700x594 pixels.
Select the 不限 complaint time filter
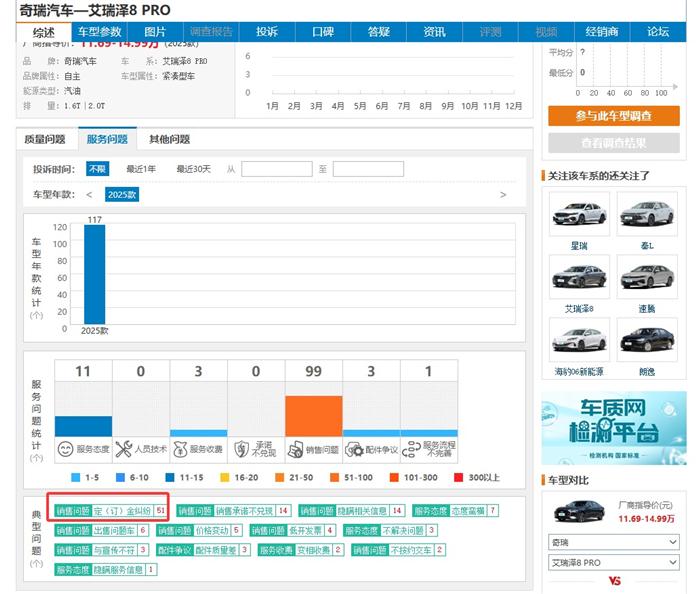tap(97, 169)
